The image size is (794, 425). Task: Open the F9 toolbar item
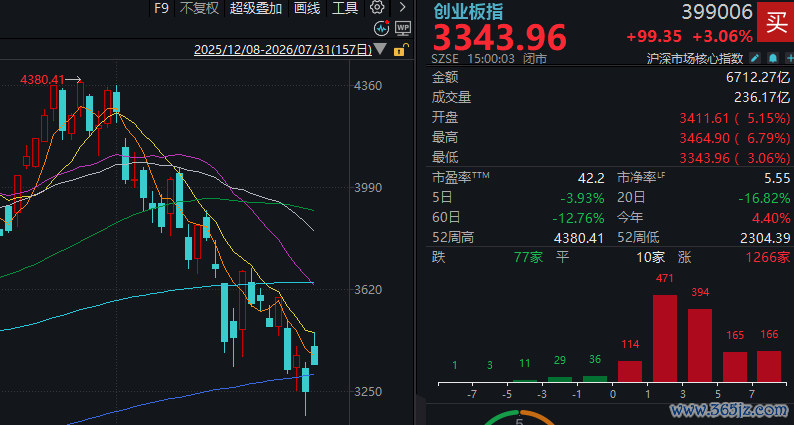click(x=161, y=8)
